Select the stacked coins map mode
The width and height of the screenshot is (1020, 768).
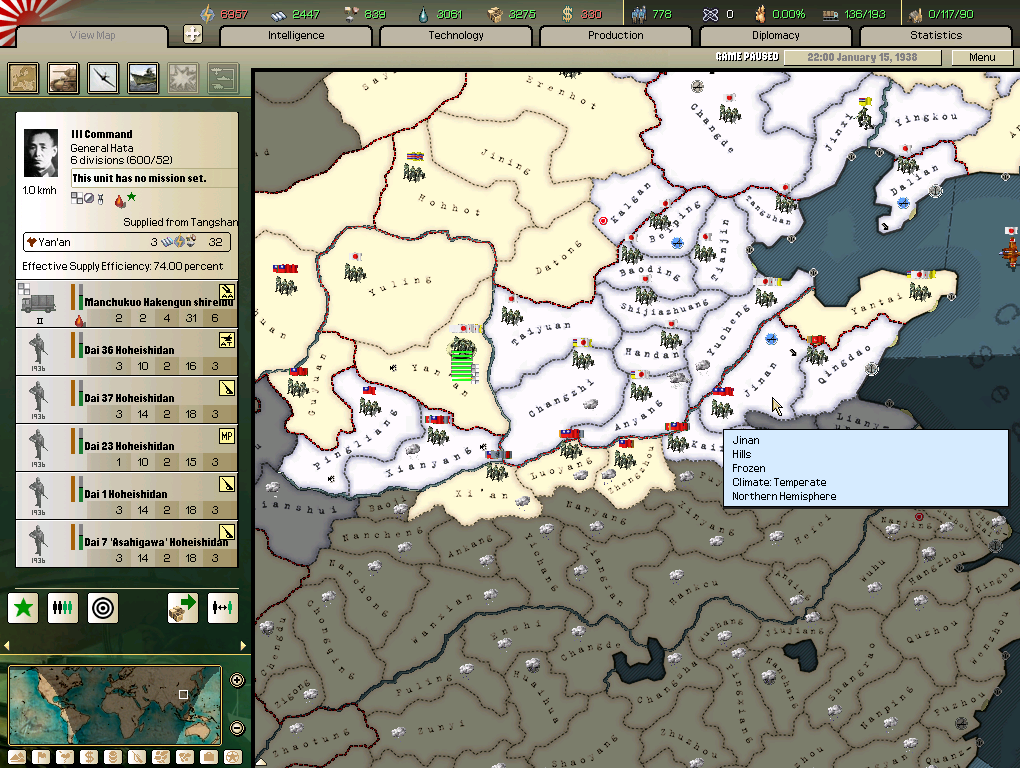(x=113, y=757)
